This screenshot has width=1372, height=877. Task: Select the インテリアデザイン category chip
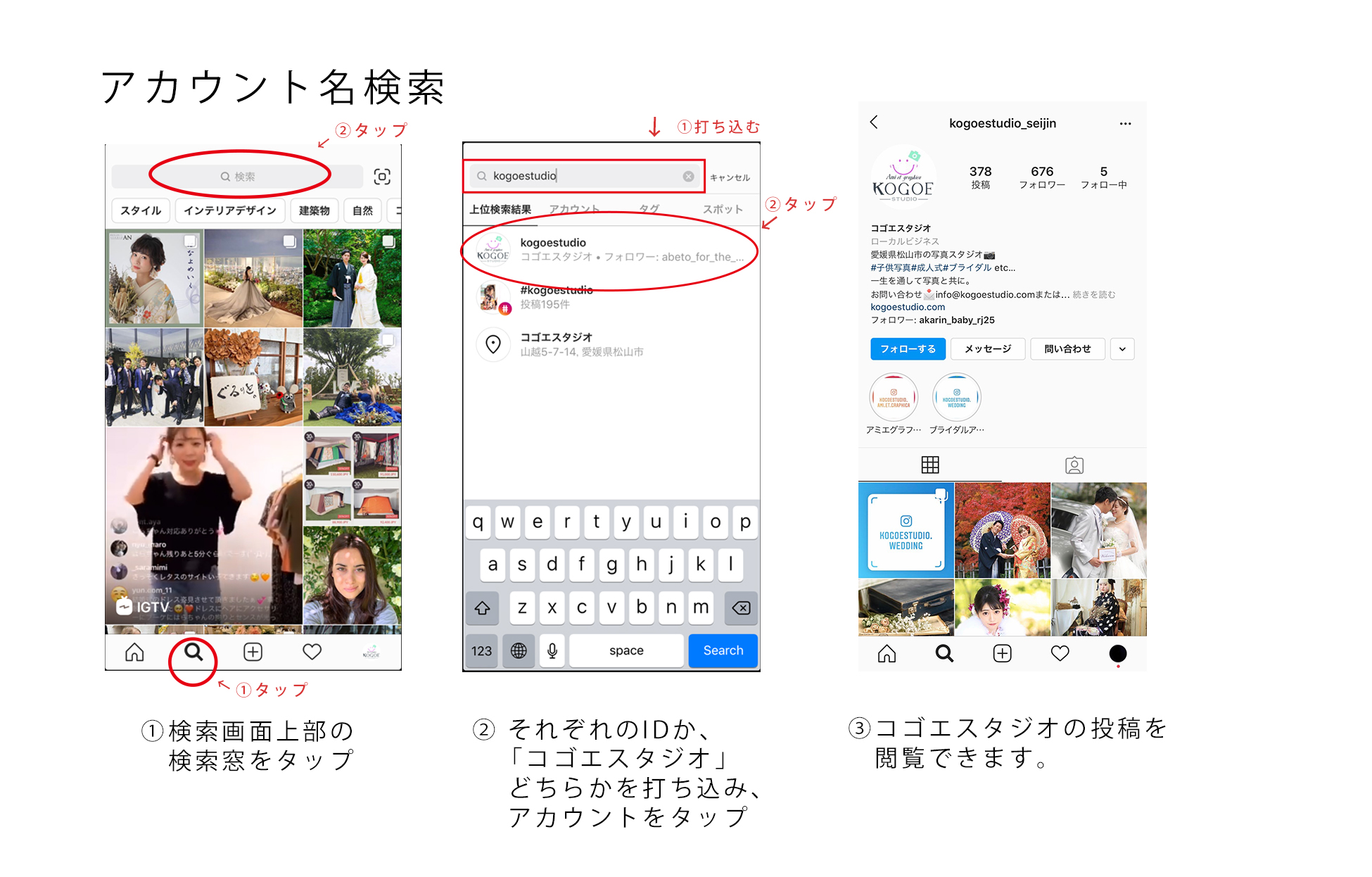[x=230, y=210]
